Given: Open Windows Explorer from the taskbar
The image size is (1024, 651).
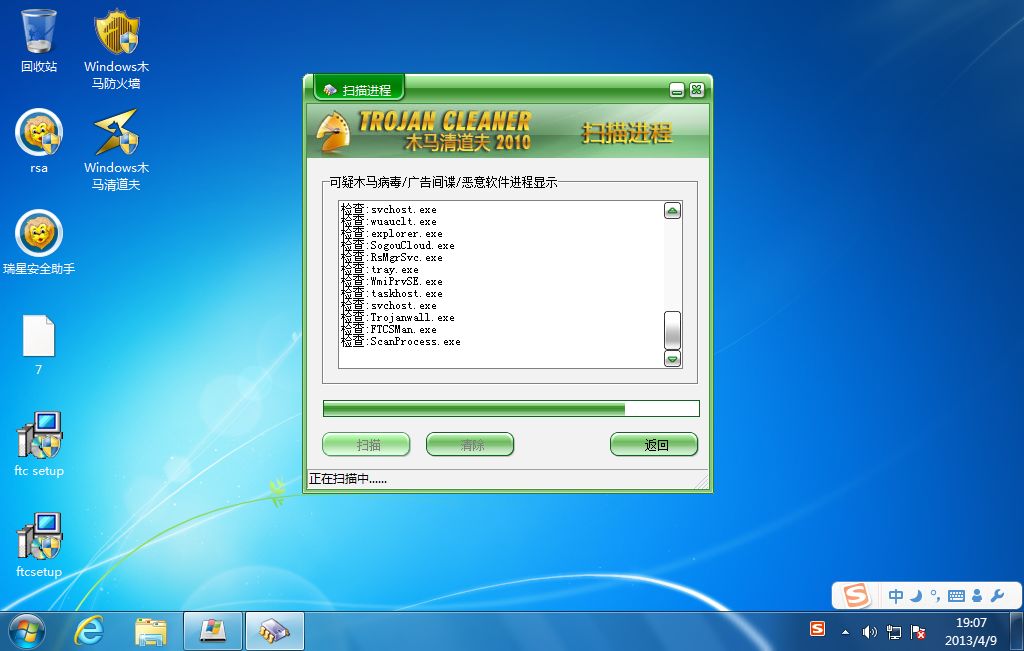Looking at the screenshot, I should pyautogui.click(x=151, y=632).
